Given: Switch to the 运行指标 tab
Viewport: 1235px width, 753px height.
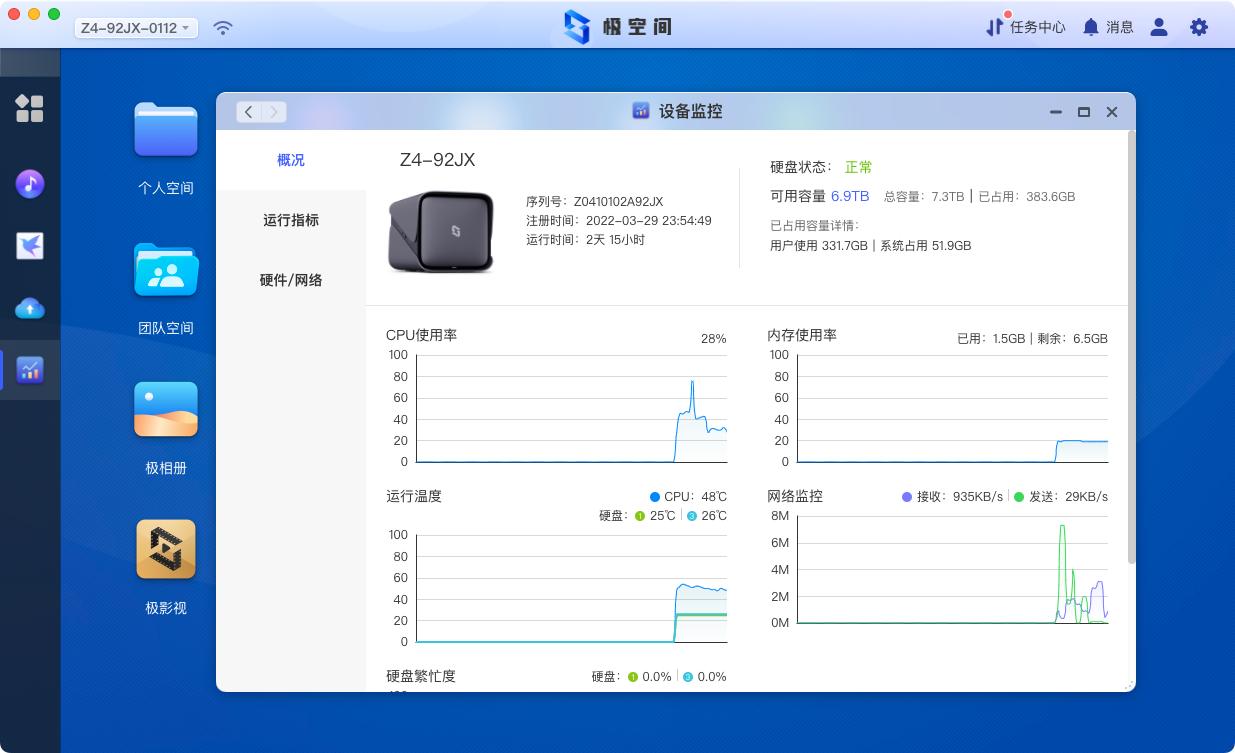Looking at the screenshot, I should click(x=291, y=220).
